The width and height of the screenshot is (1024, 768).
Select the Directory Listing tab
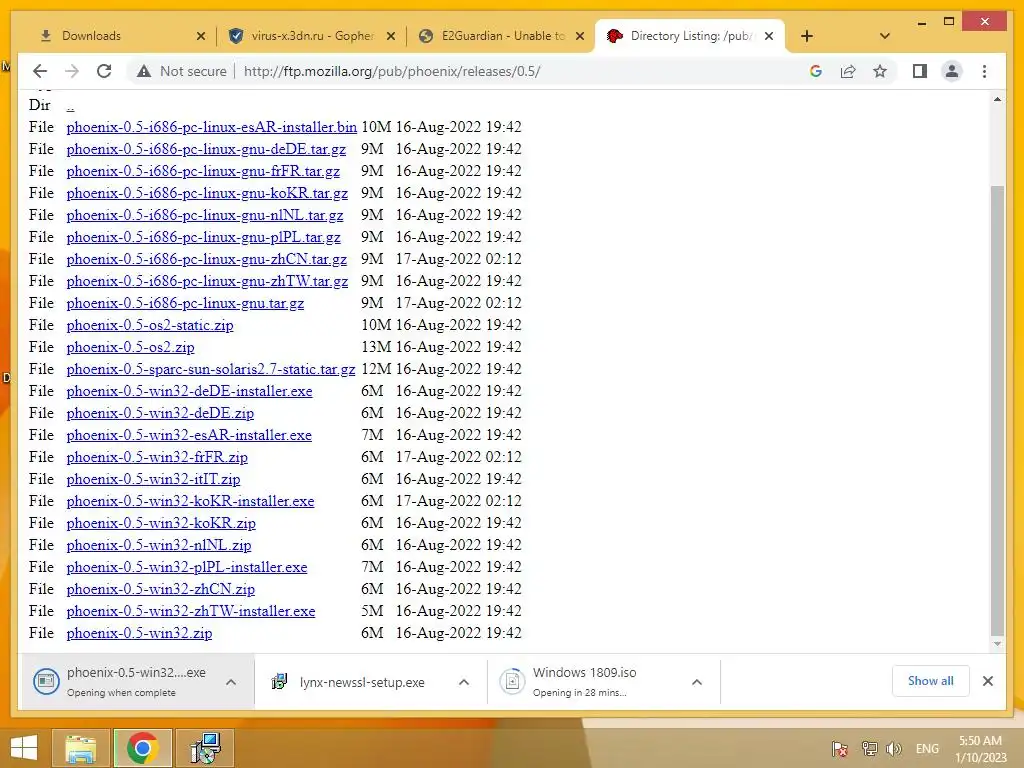[x=691, y=36]
